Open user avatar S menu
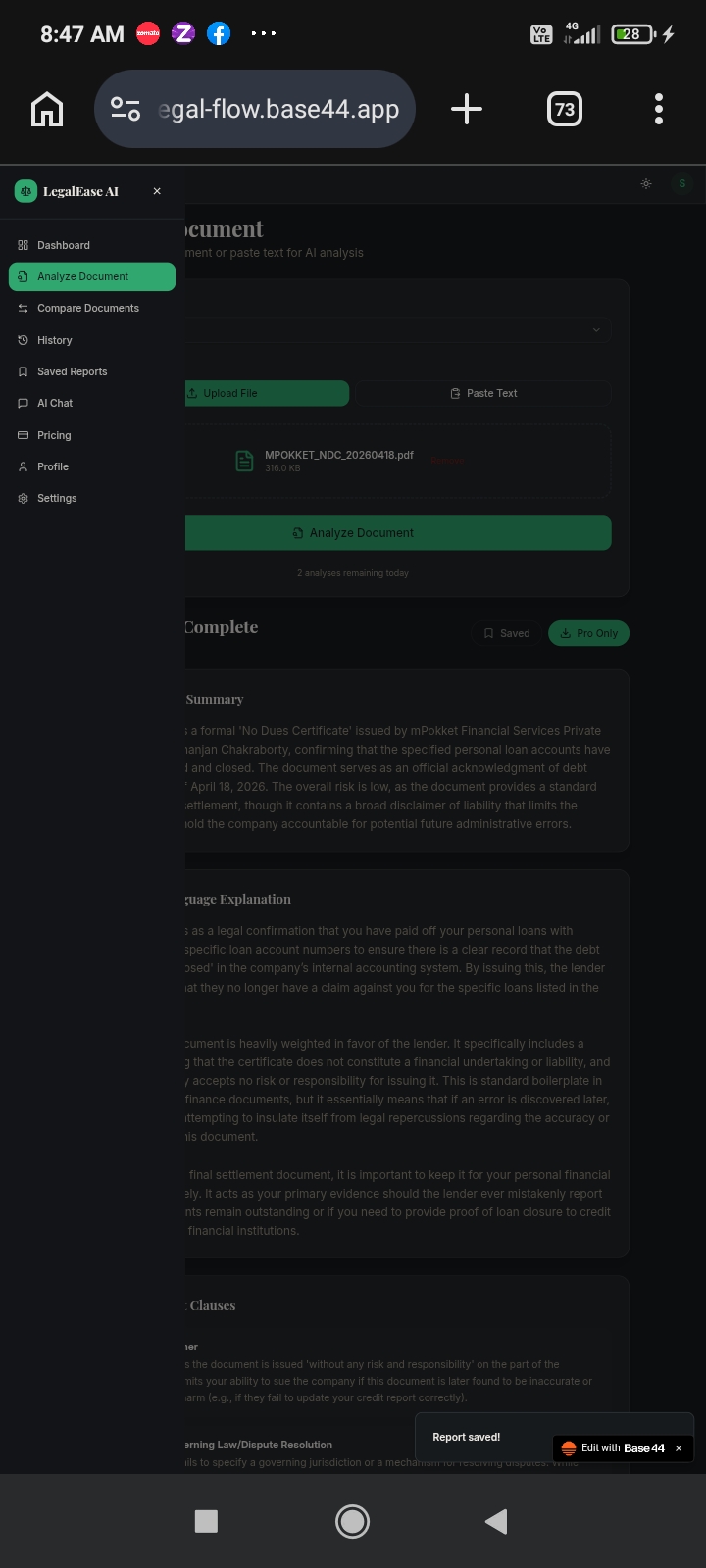The height and width of the screenshot is (1568, 706). tap(682, 184)
